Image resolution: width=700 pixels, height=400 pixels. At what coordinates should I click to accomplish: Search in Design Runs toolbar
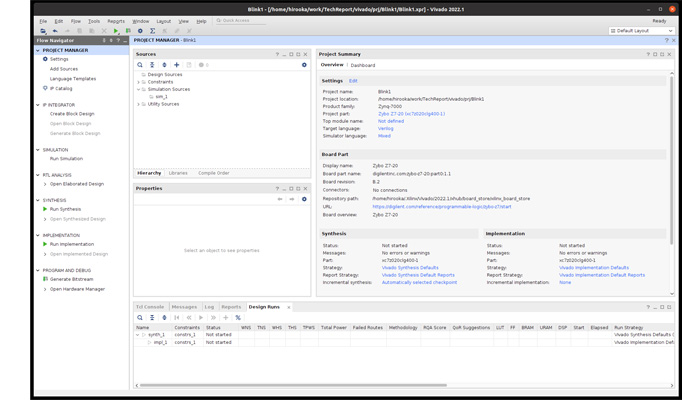click(x=140, y=317)
